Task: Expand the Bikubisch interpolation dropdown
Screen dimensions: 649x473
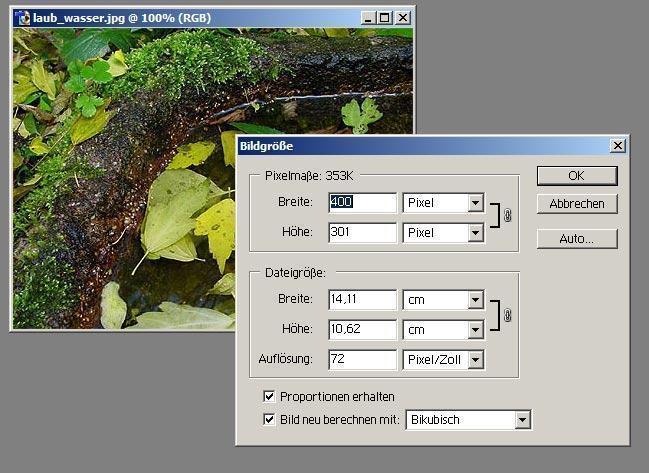Action: [521, 420]
